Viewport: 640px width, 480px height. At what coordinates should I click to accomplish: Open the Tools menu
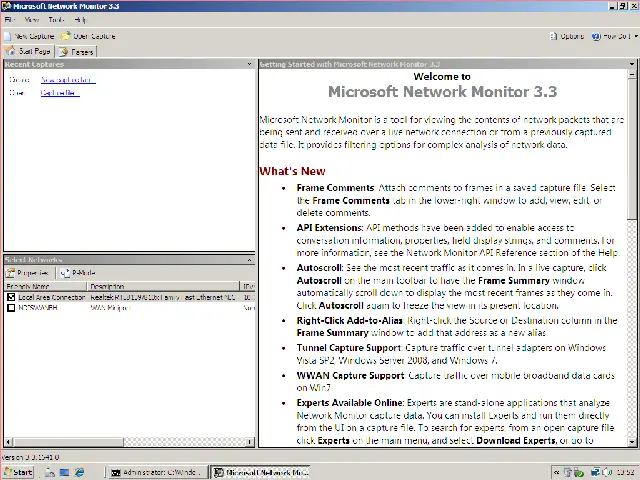tap(56, 20)
